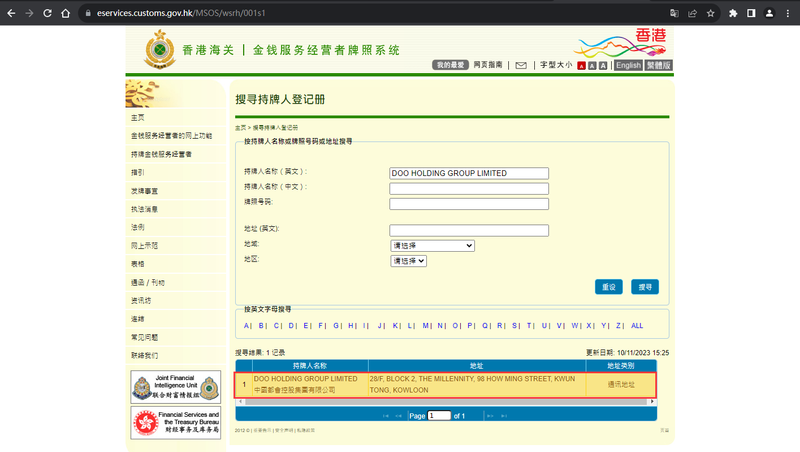Click the 我的最爱 favourites button

451,65
